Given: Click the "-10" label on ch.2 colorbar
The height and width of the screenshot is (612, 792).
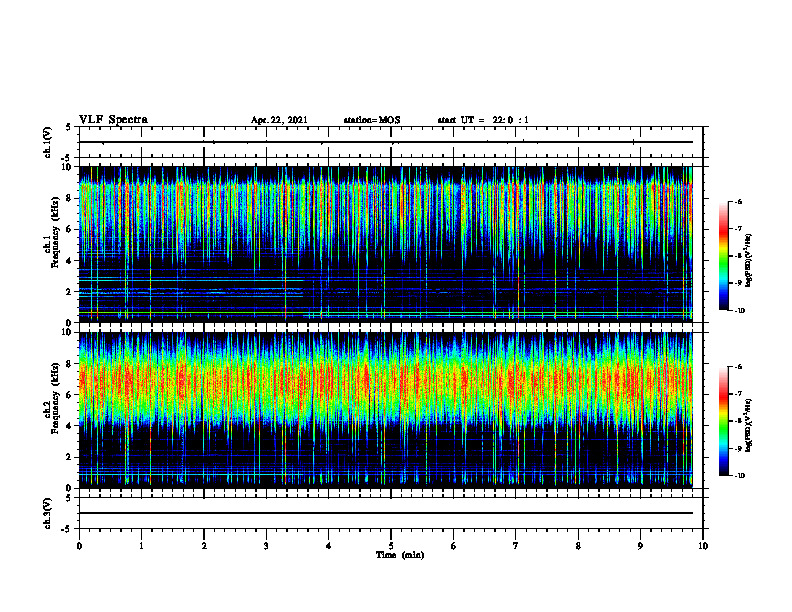Looking at the screenshot, I should point(739,476).
